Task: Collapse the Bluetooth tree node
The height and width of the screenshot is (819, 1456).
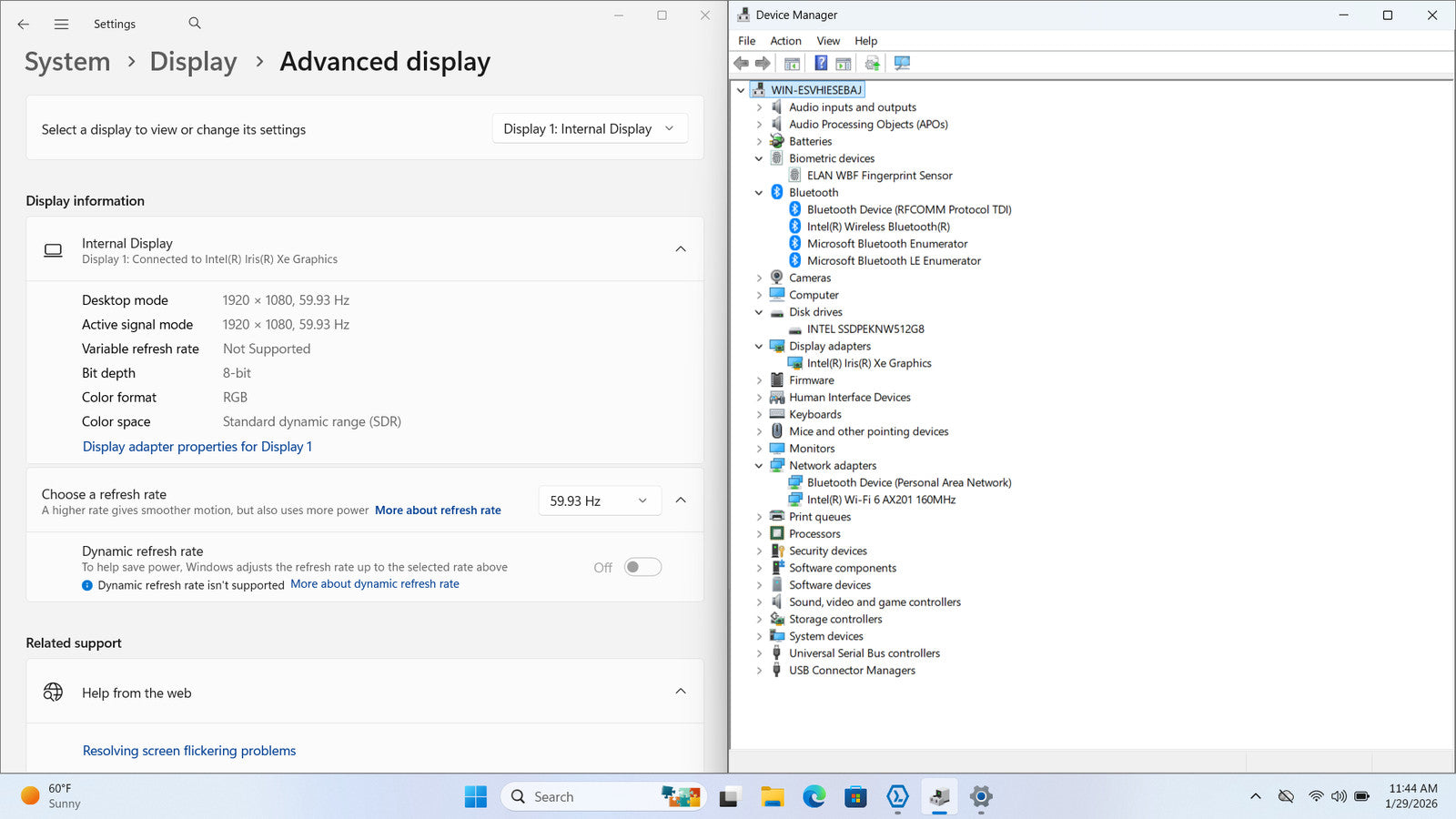Action: click(x=759, y=193)
